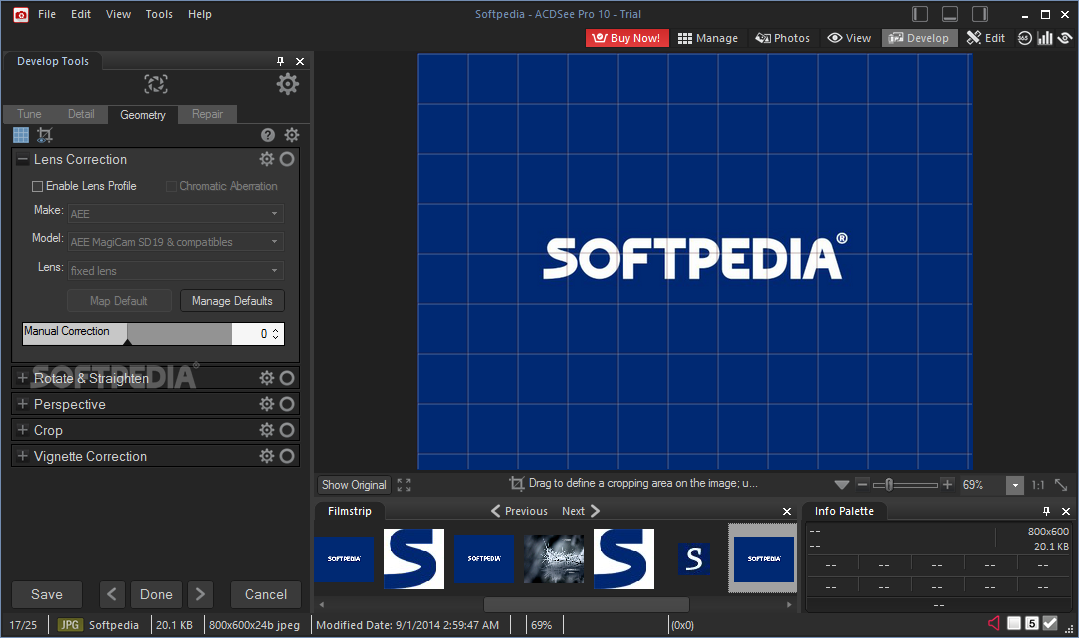Switch to Manage mode

click(x=707, y=38)
